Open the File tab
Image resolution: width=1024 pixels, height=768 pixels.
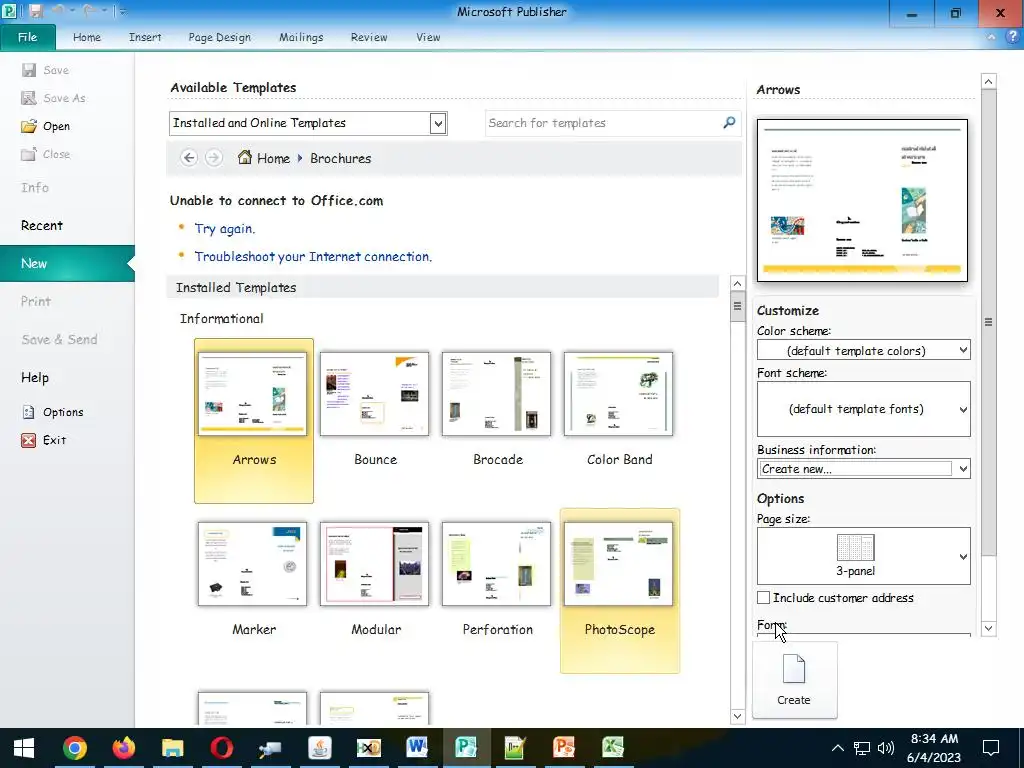tap(28, 37)
